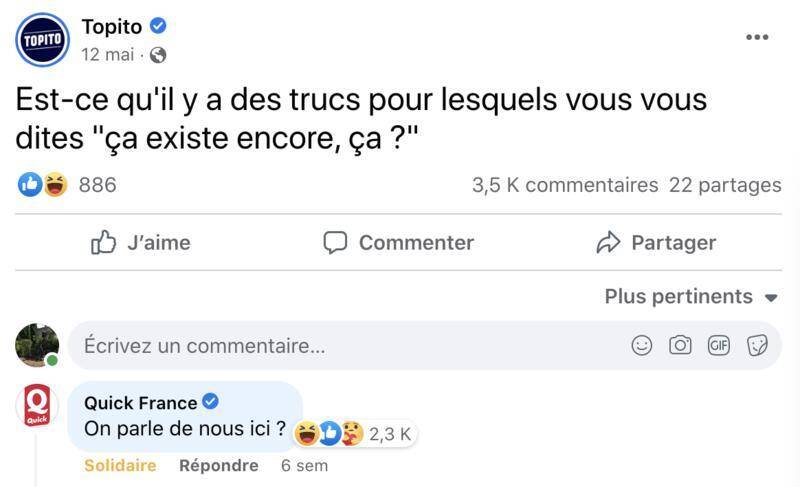
Task: Click the Commenter button
Action: [398, 242]
